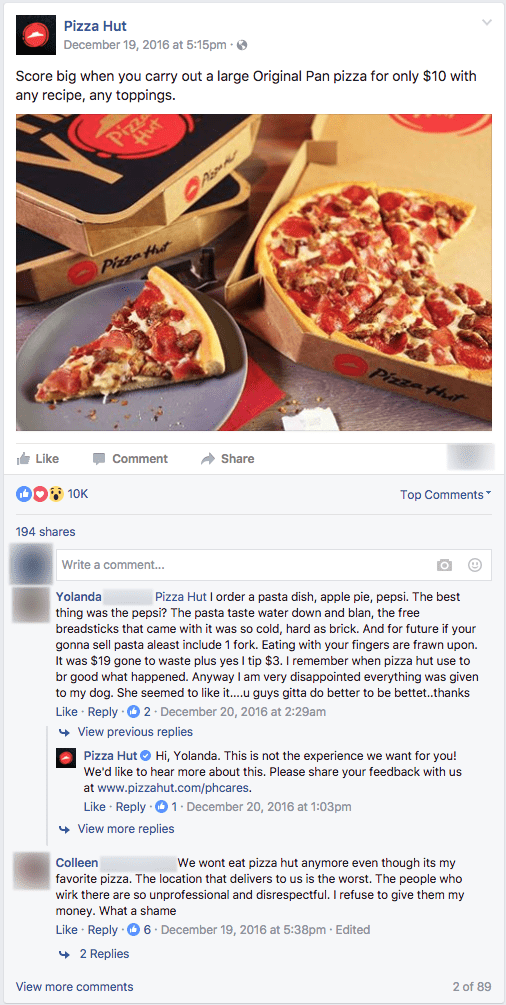The width and height of the screenshot is (506, 1005).
Task: Open the 194 shares list
Action: (46, 531)
